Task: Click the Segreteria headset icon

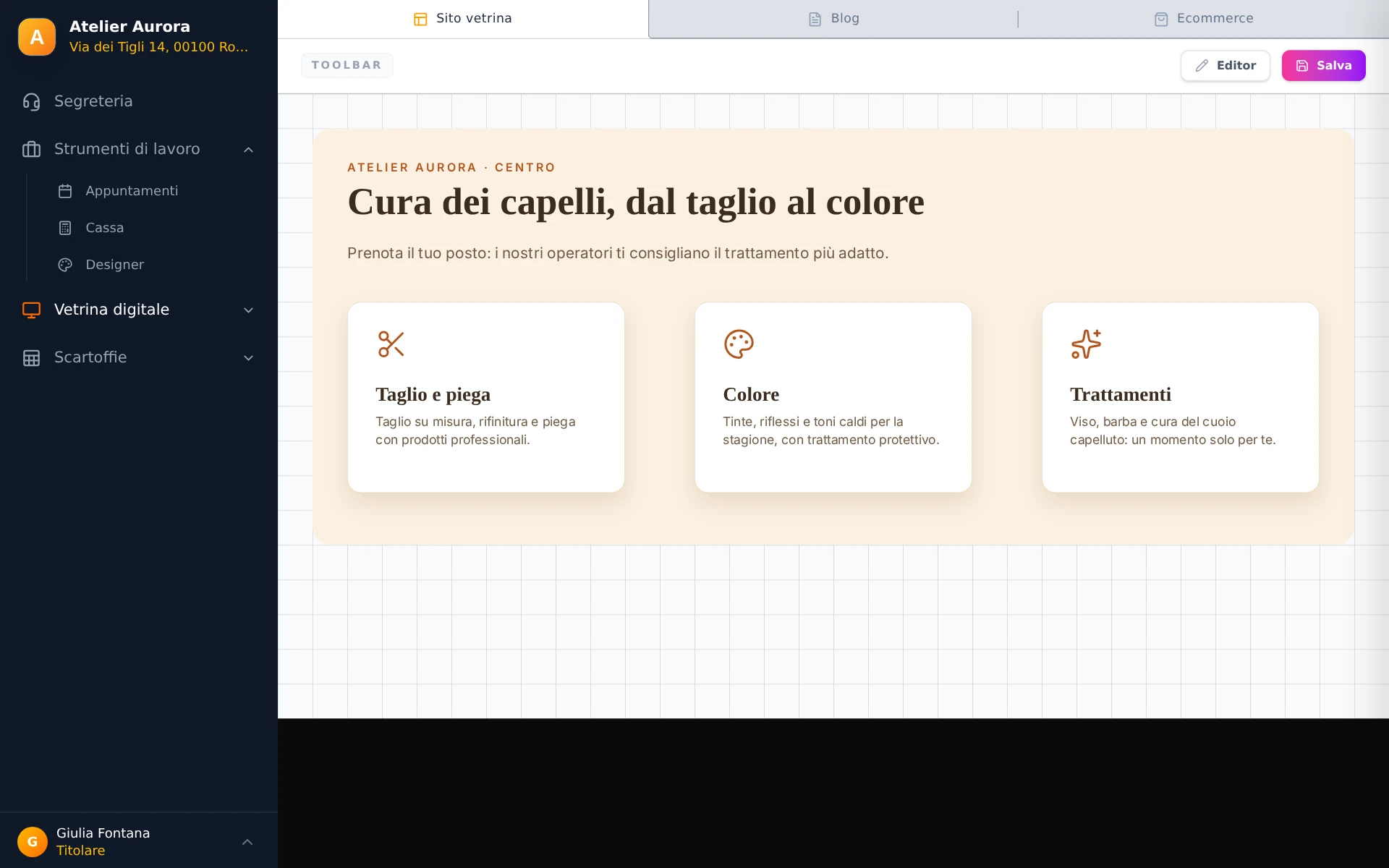Action: 31,102
